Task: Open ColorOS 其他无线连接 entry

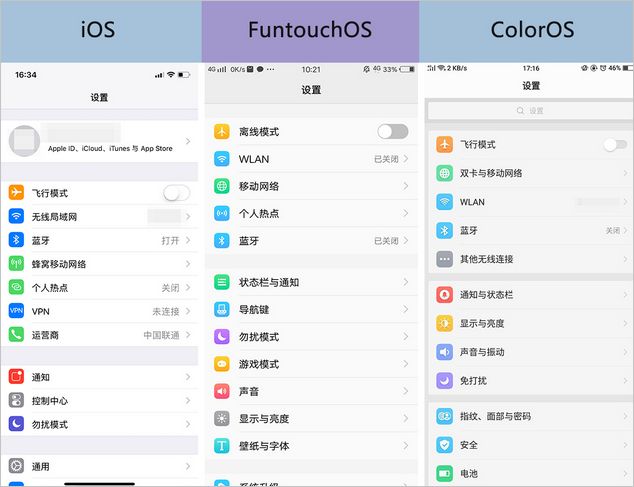Action: (530, 259)
